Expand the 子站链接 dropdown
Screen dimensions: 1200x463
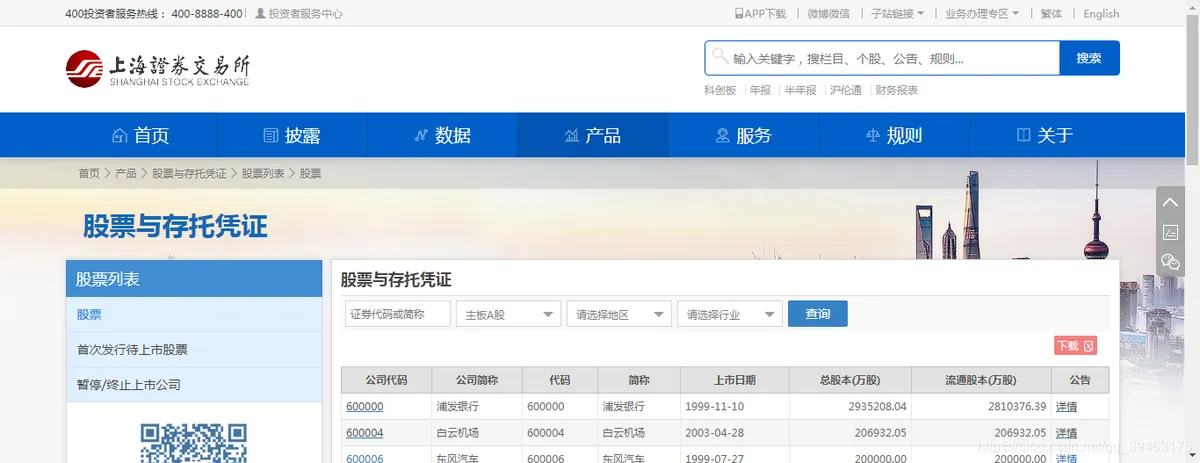(897, 14)
